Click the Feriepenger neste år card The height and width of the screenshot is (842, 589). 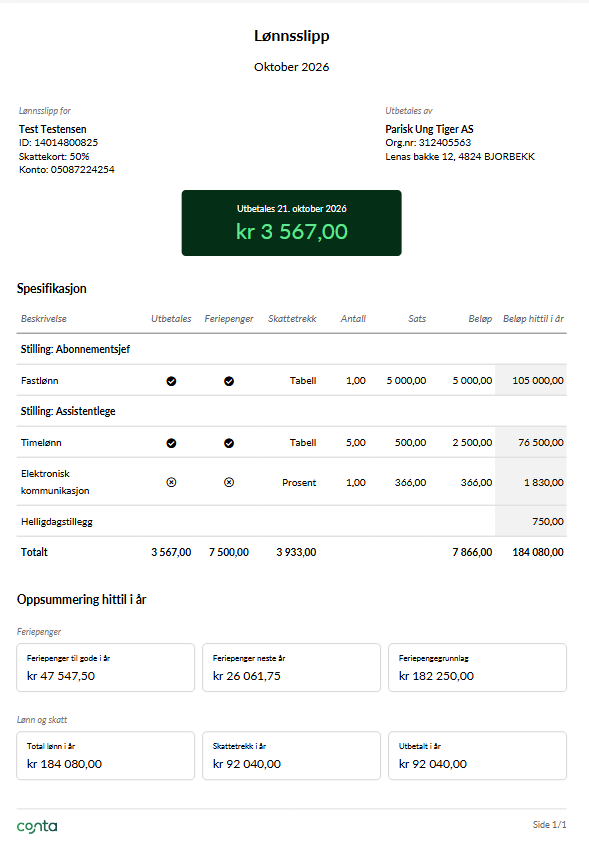click(292, 667)
